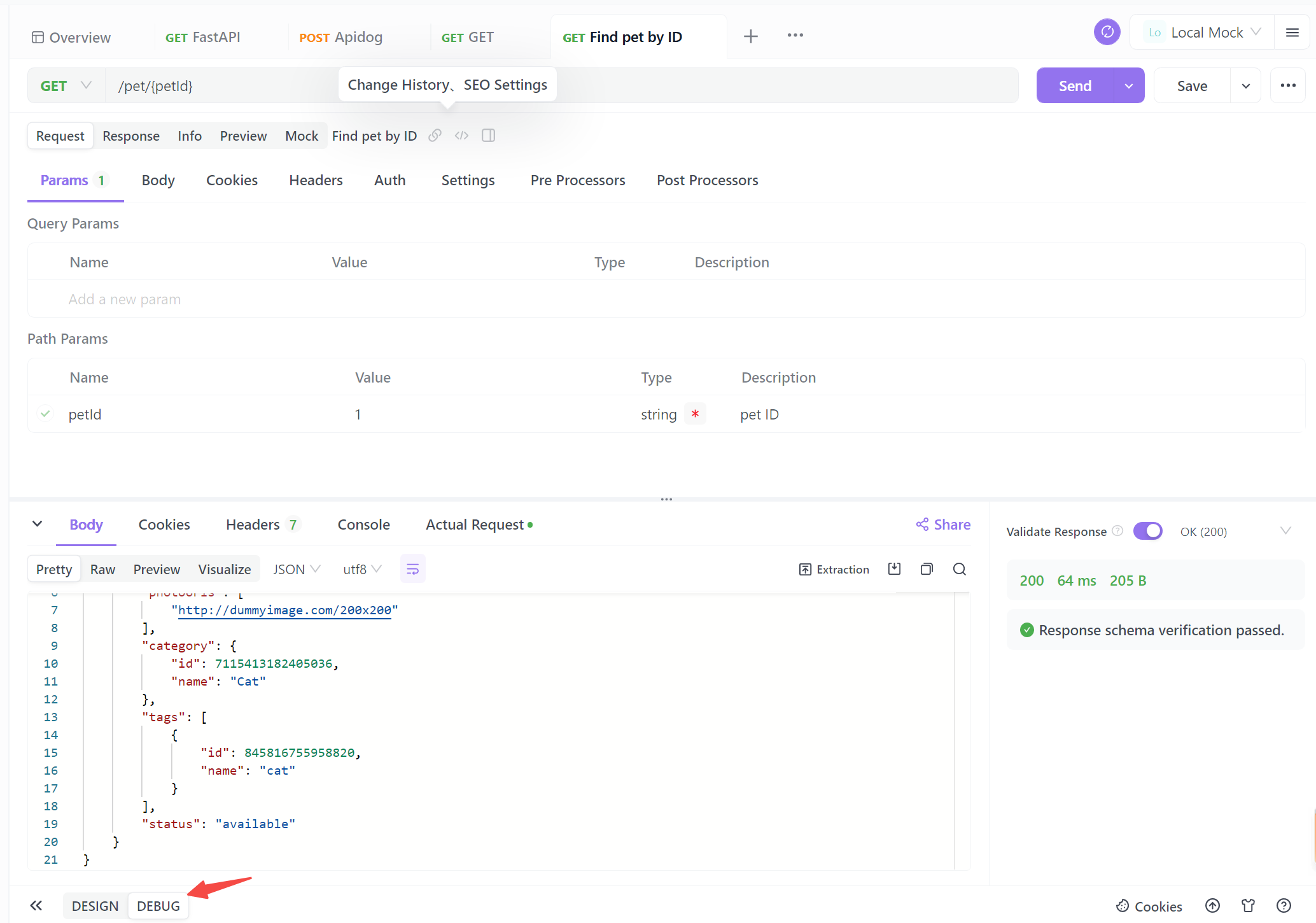
Task: Click the add new tab plus icon
Action: click(750, 36)
